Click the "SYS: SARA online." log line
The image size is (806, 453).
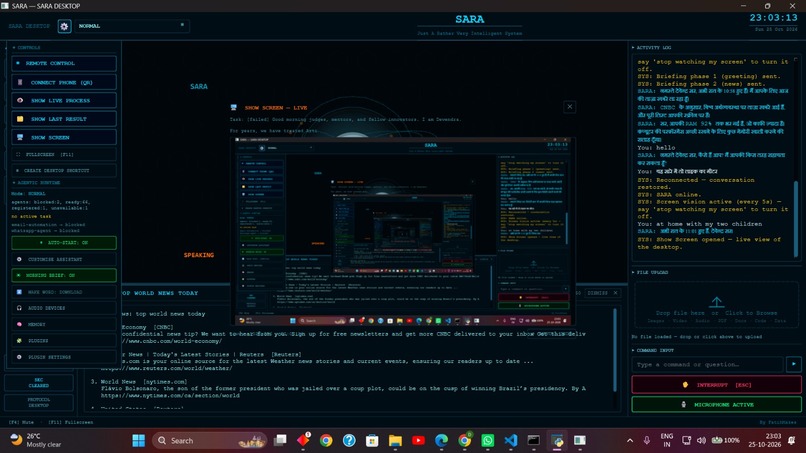click(x=669, y=195)
